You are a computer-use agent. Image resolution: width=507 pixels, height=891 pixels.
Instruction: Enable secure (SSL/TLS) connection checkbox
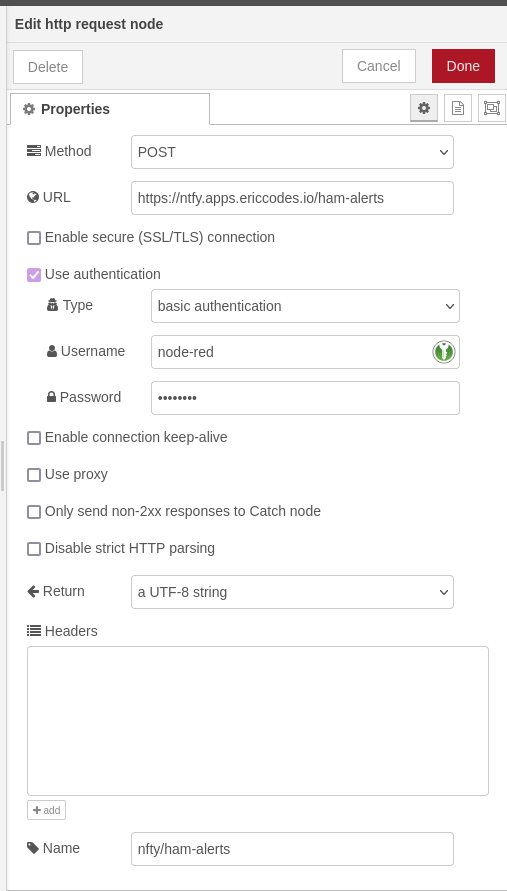[x=34, y=238]
